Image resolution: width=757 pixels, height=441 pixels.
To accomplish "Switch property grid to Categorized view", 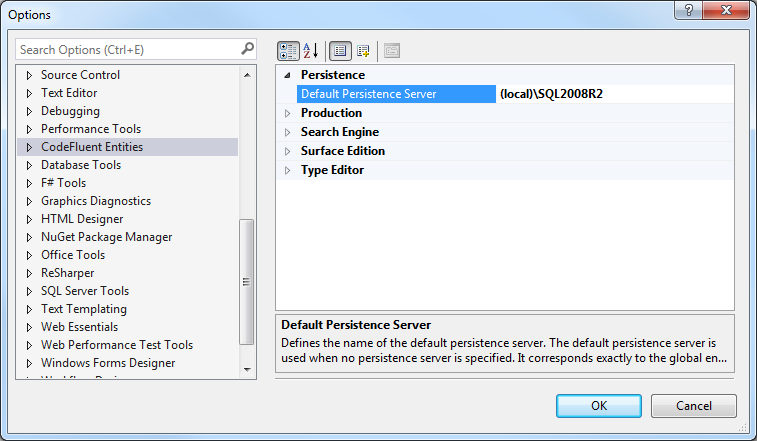I will click(287, 50).
